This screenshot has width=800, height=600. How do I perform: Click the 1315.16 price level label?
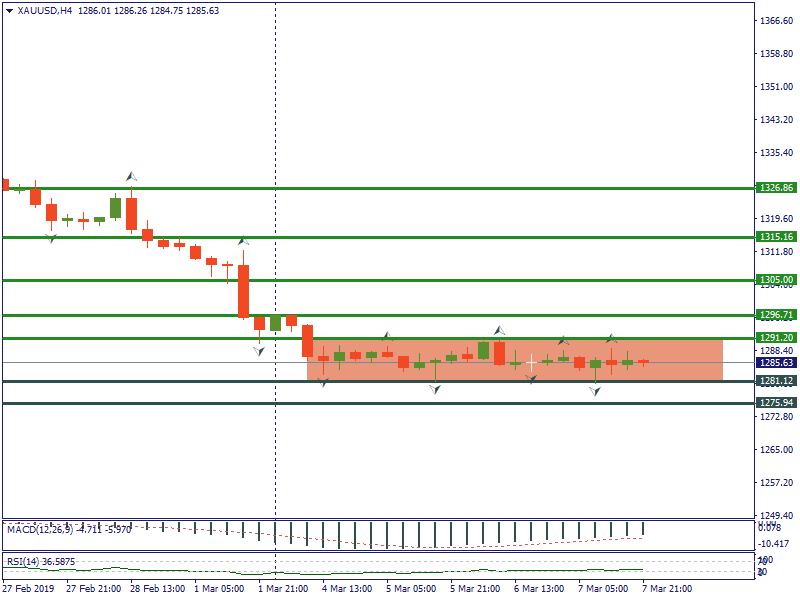(x=776, y=237)
